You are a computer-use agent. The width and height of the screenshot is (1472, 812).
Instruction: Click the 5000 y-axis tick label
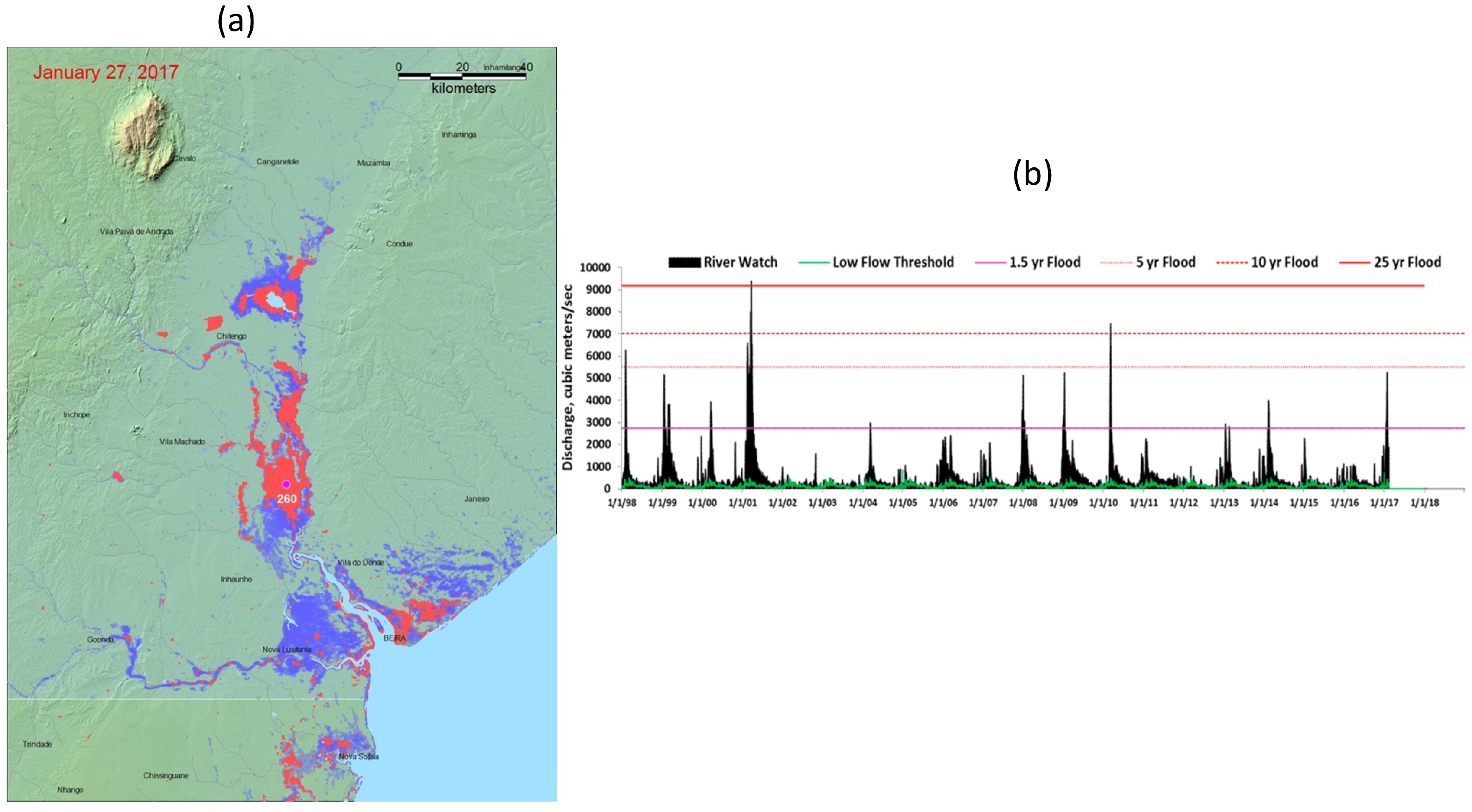pyautogui.click(x=598, y=378)
